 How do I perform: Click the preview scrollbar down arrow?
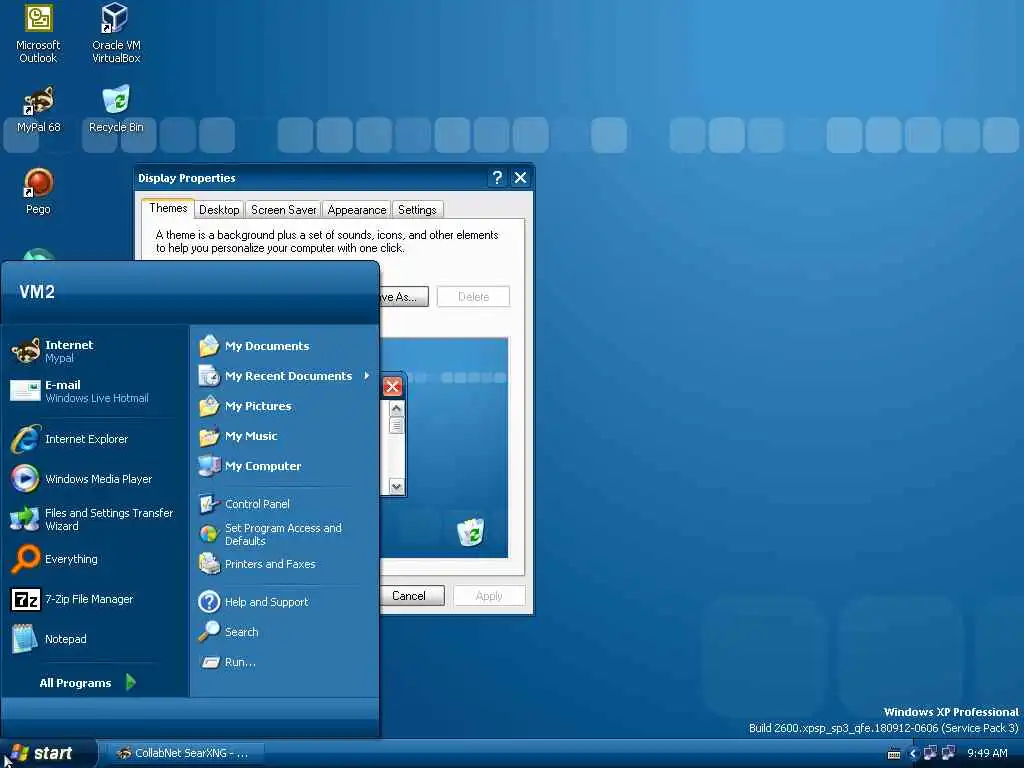point(396,487)
